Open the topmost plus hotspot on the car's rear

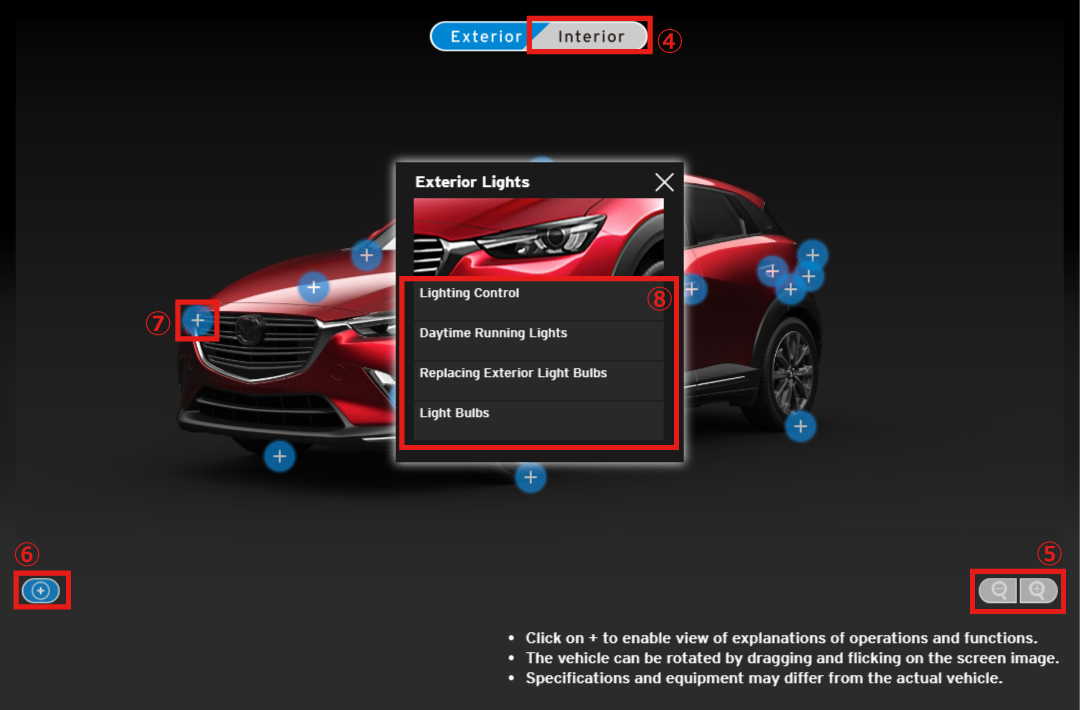click(812, 255)
